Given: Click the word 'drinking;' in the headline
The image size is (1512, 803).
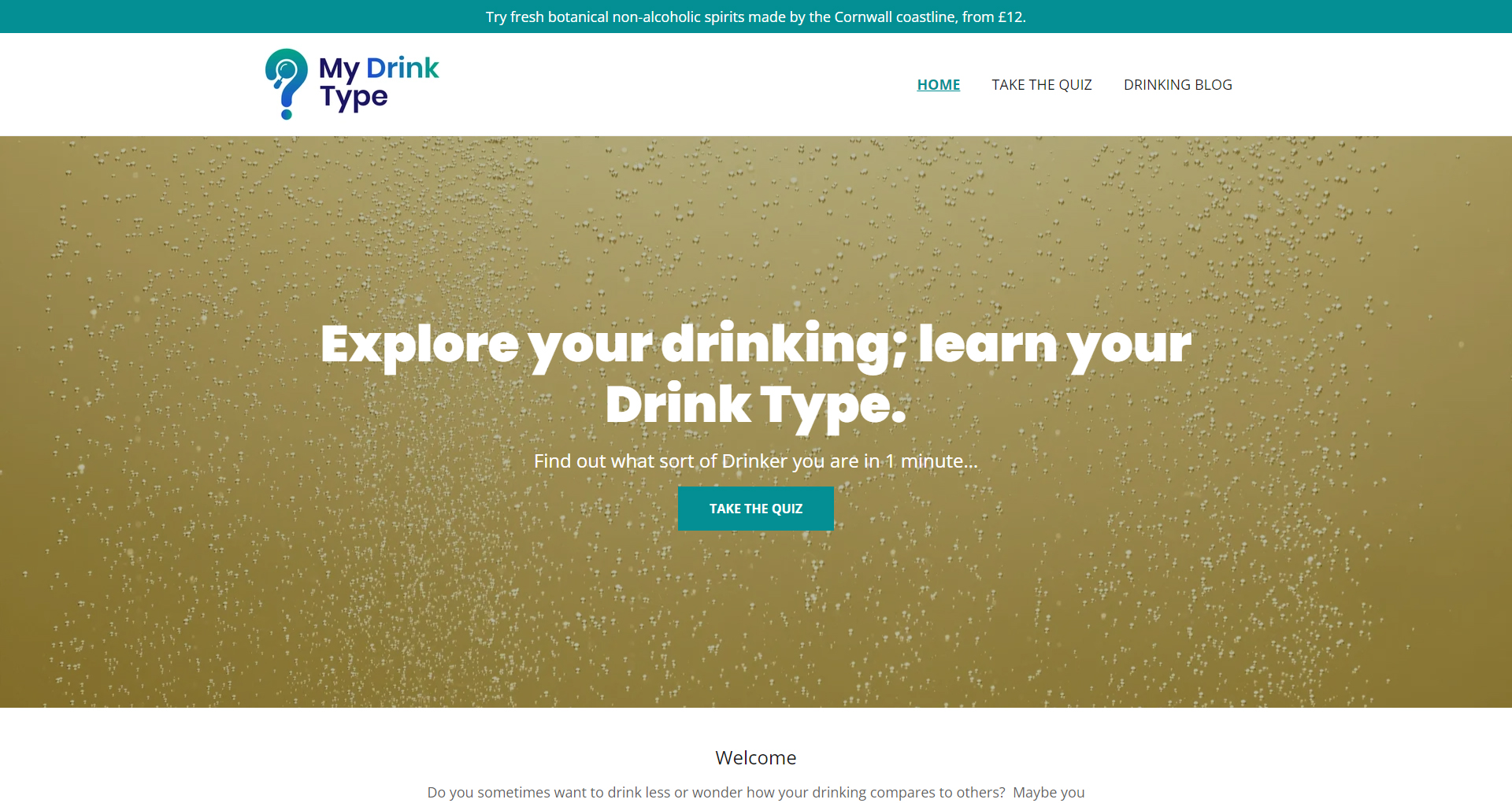Looking at the screenshot, I should click(x=784, y=346).
